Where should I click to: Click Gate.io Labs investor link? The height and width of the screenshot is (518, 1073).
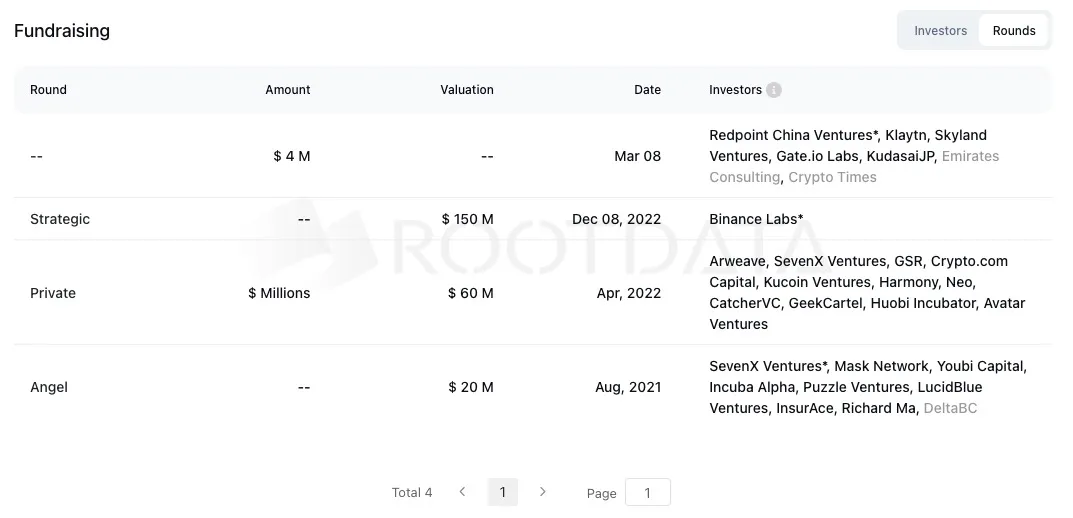(817, 156)
